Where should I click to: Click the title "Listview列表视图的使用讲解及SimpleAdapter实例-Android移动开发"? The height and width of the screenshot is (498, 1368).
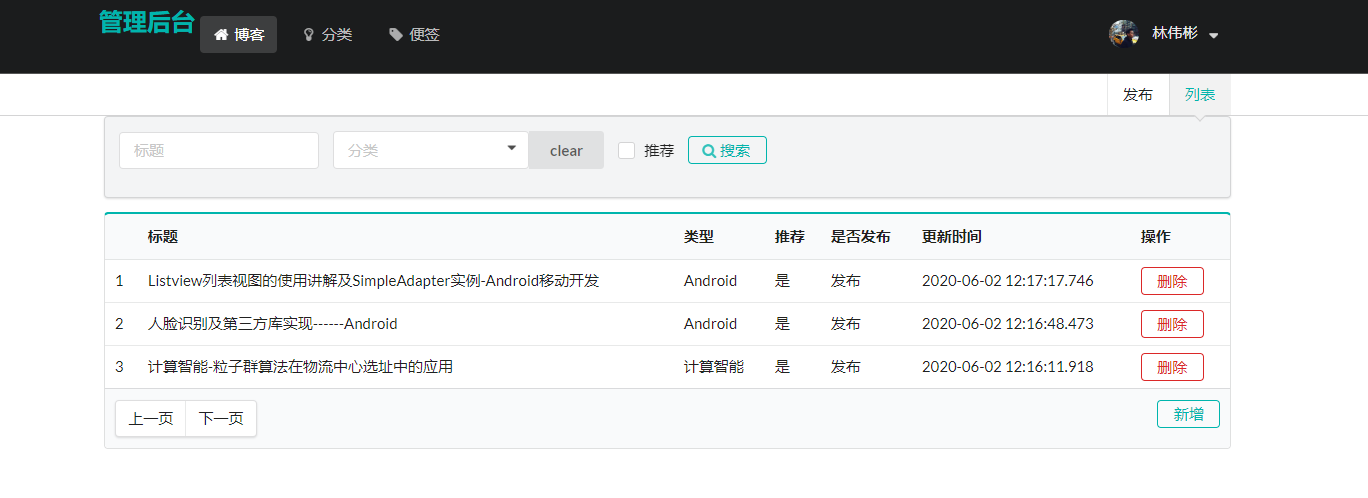[x=374, y=281]
